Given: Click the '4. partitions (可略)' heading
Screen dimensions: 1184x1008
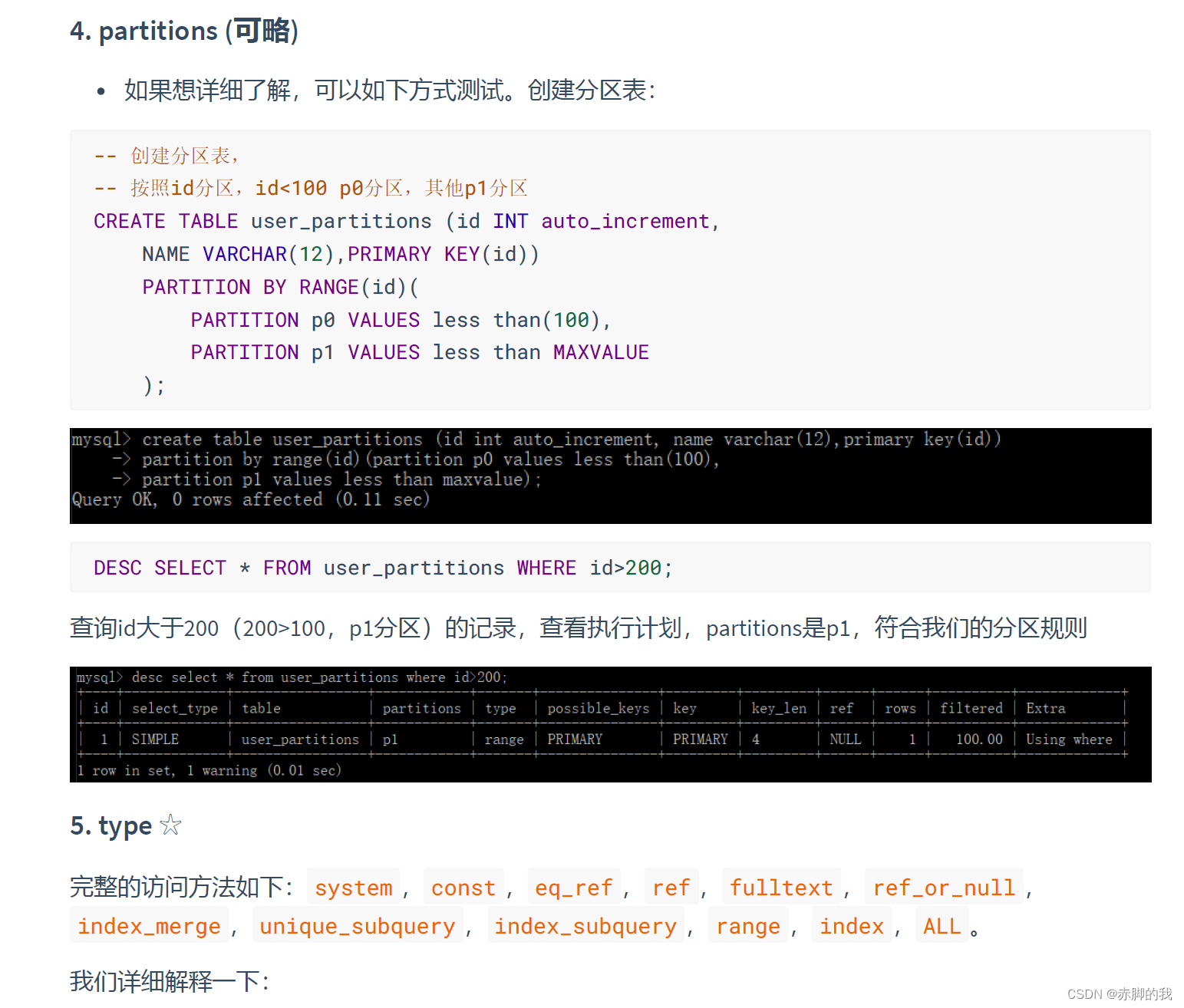Looking at the screenshot, I should pos(184,31).
